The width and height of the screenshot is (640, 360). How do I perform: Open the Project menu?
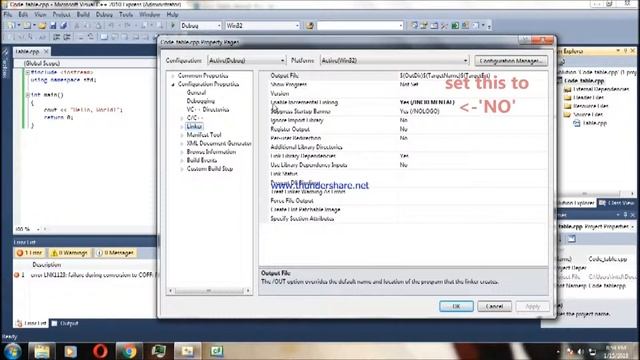point(62,14)
